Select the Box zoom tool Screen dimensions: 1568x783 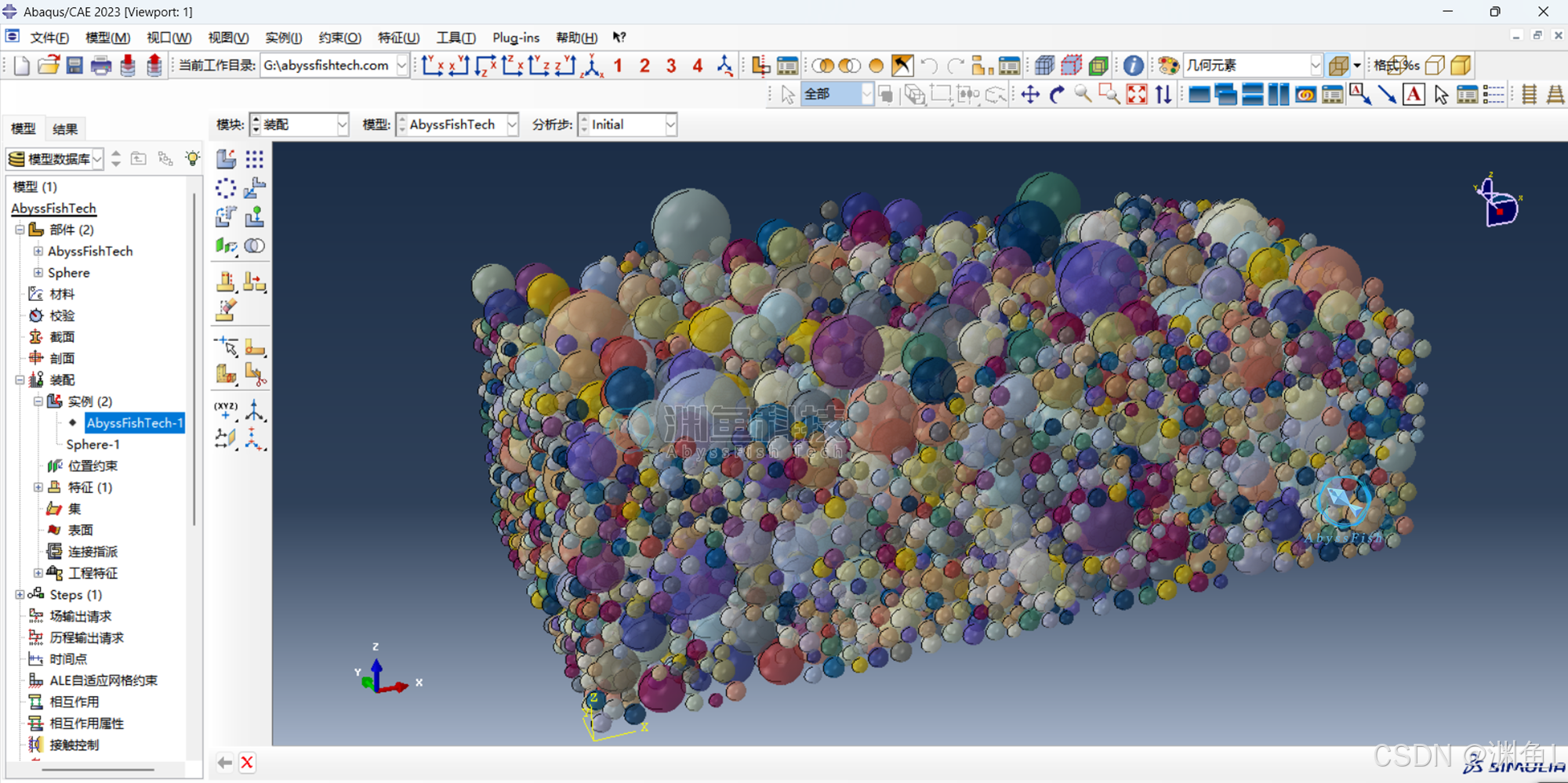point(1109,95)
